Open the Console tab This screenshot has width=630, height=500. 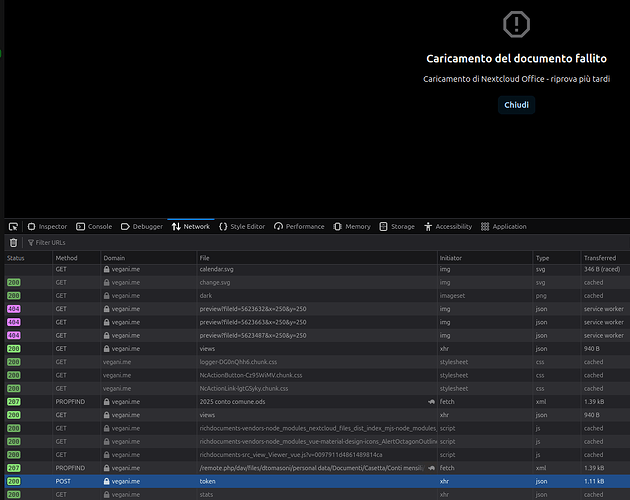(x=94, y=227)
